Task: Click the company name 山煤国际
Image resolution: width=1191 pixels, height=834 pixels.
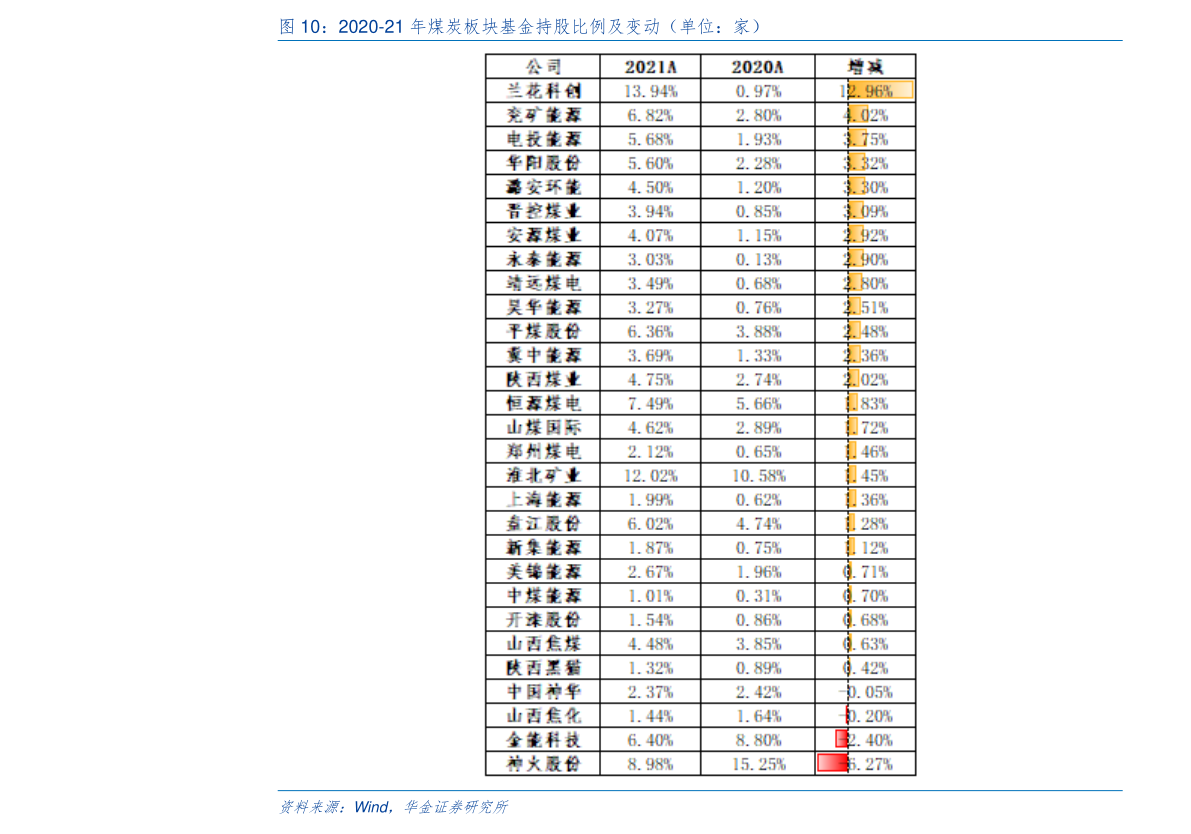Action: [543, 428]
